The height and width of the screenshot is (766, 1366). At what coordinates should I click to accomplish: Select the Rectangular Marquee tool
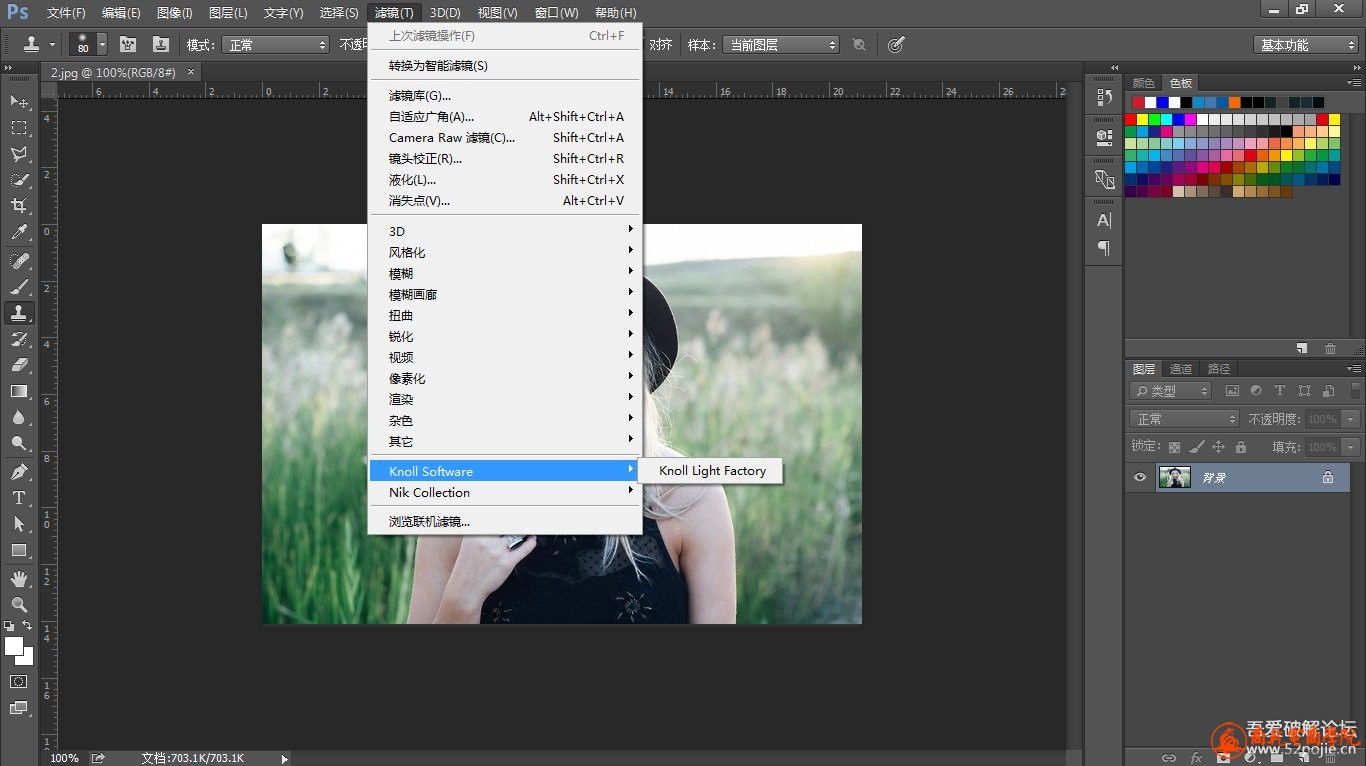point(18,128)
